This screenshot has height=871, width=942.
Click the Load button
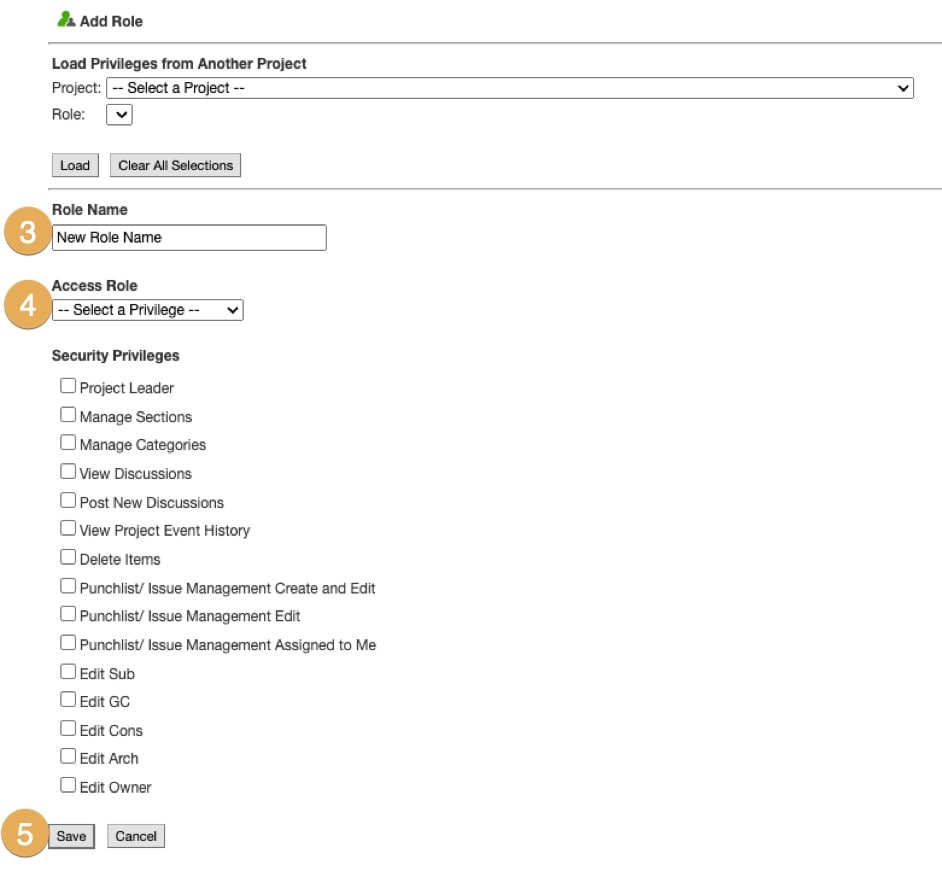coord(75,165)
